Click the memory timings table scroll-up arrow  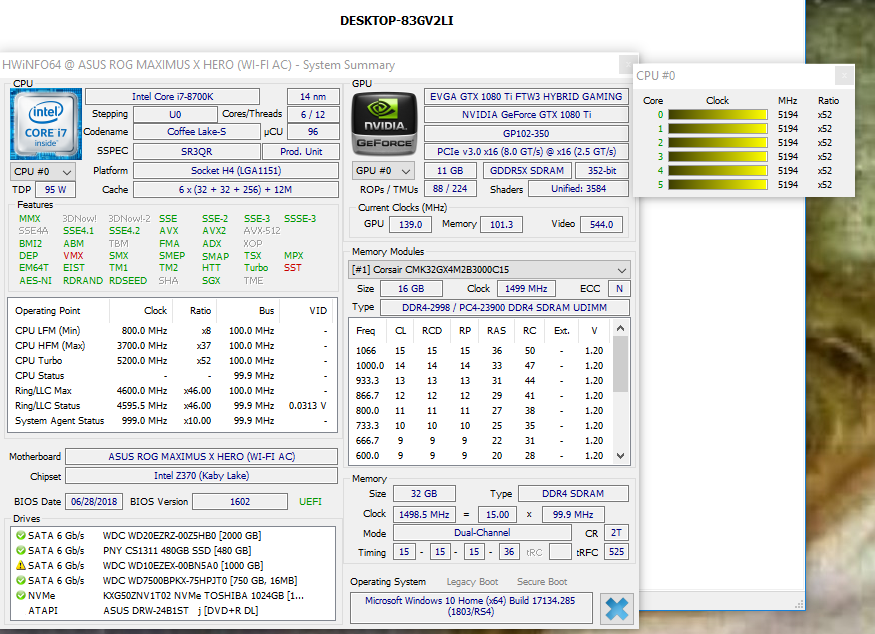[x=621, y=328]
